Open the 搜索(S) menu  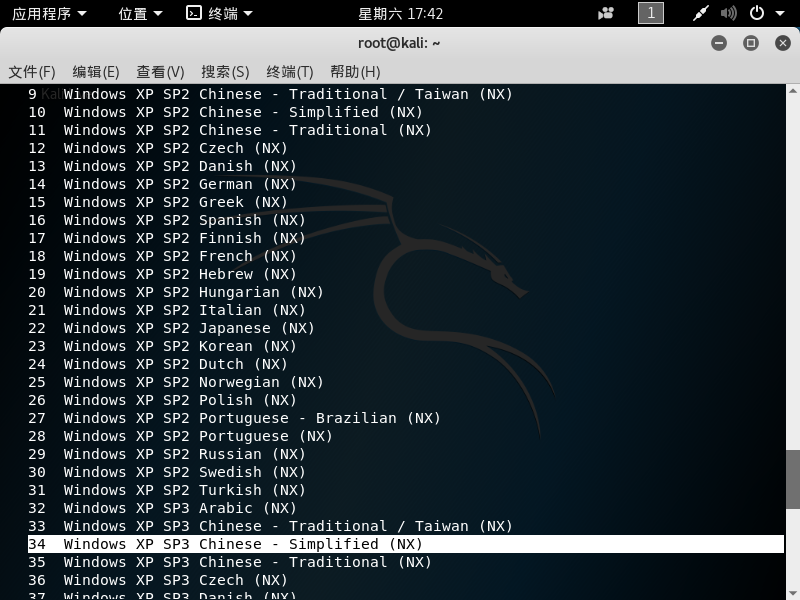[x=225, y=72]
